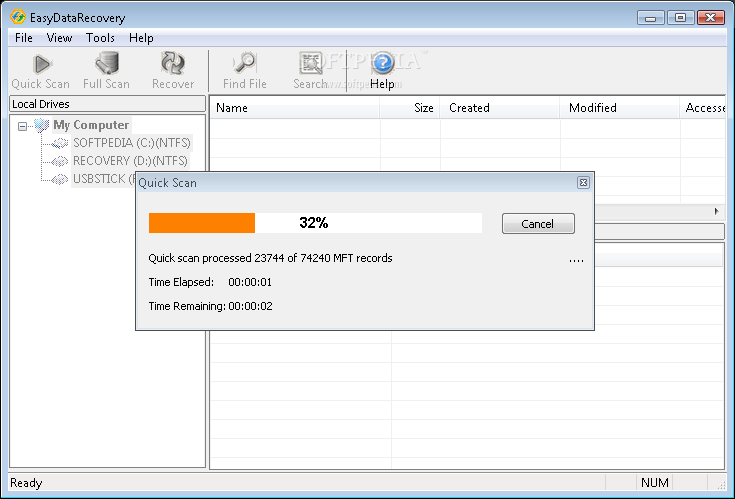Sort file list by Created column
This screenshot has height=499, width=735.
(x=500, y=108)
